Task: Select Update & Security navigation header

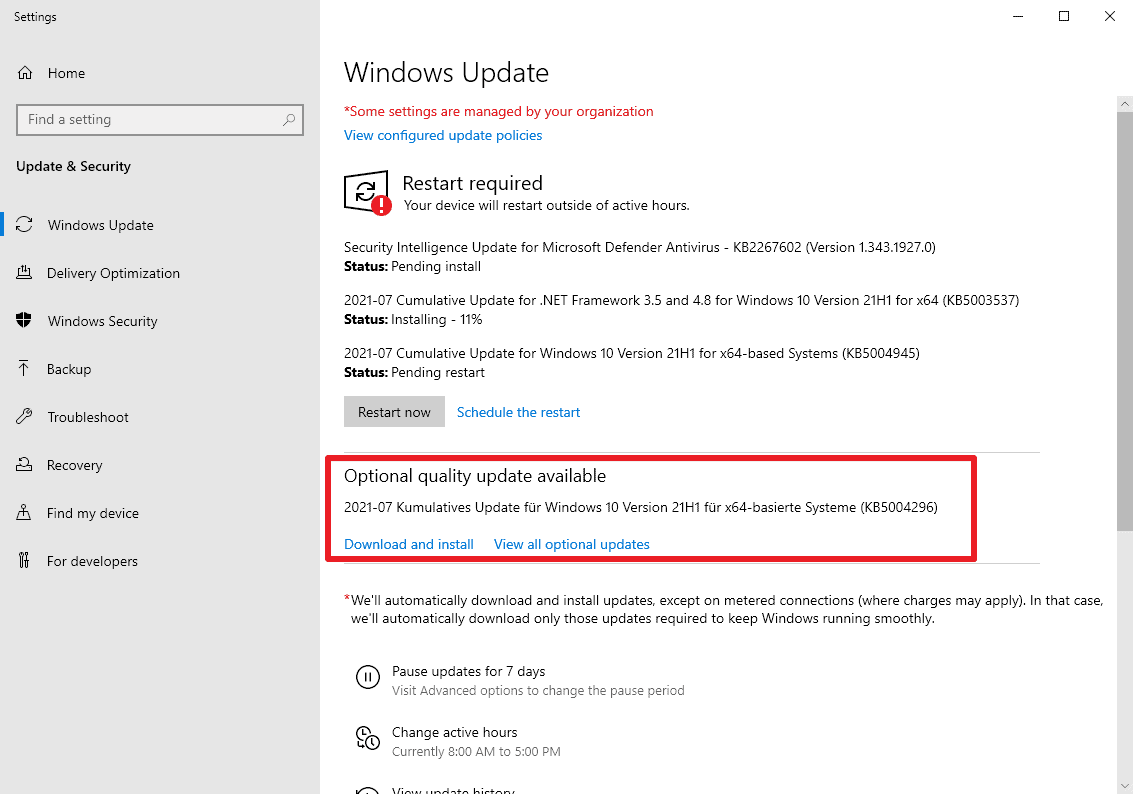Action: pos(73,166)
